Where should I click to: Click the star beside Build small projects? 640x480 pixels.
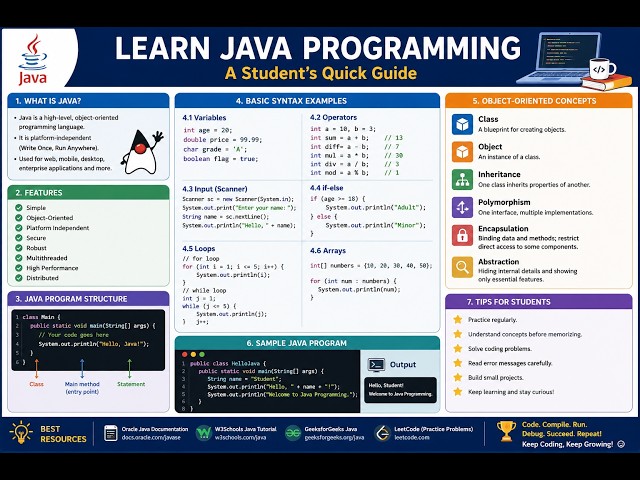click(x=458, y=377)
